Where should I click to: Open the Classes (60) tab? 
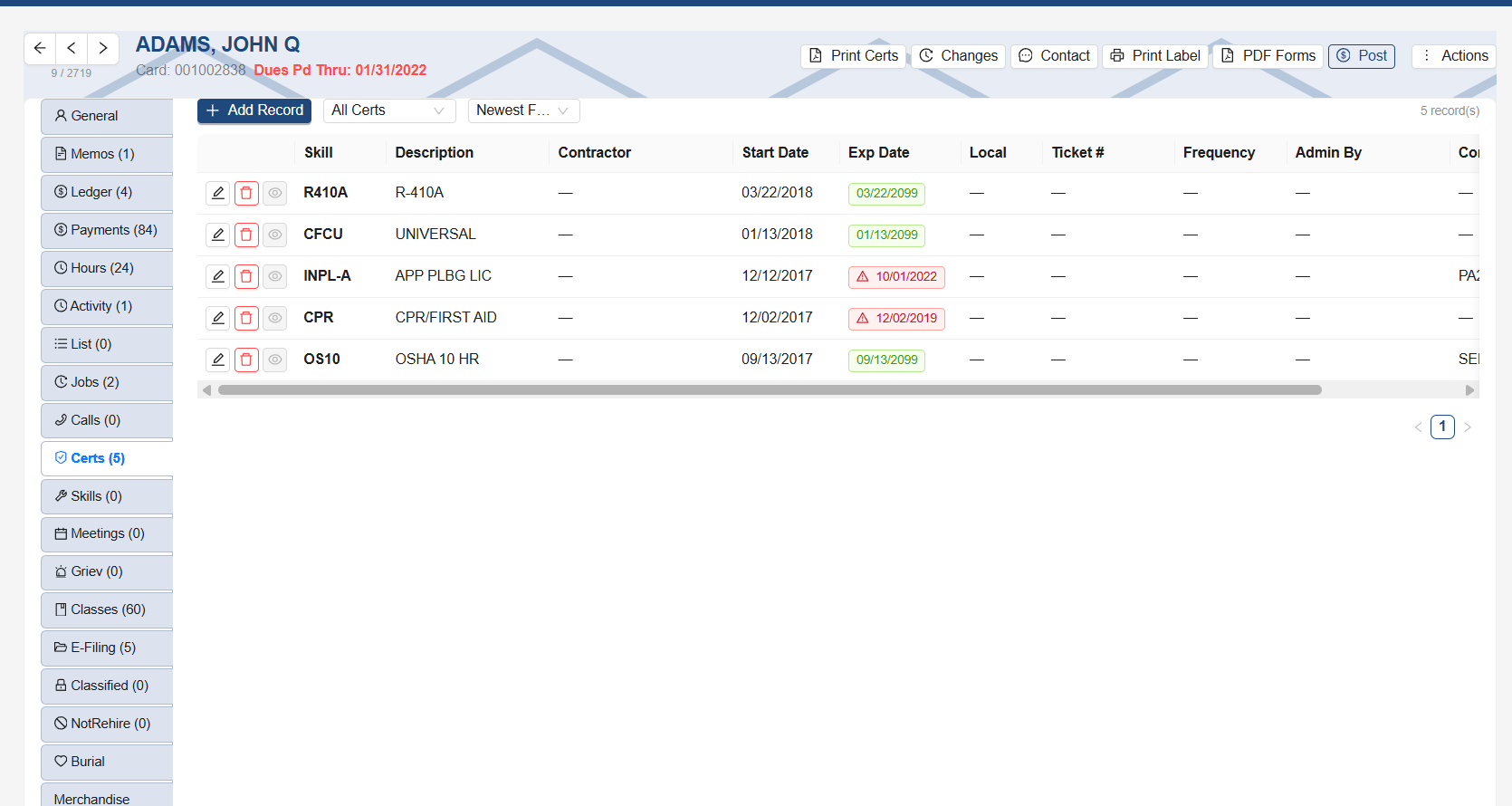107,610
